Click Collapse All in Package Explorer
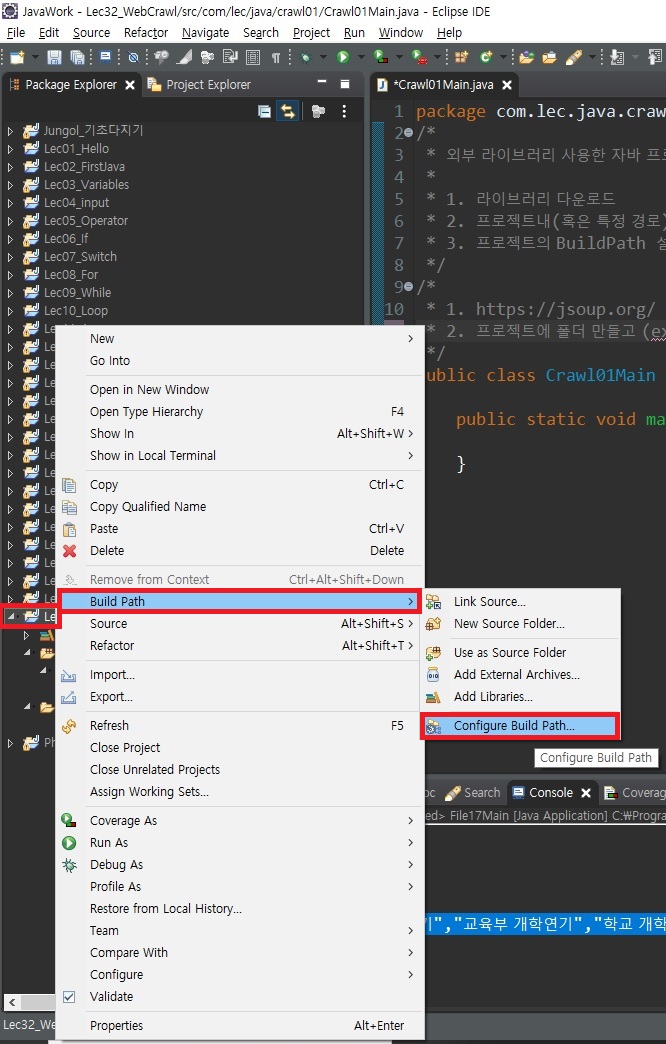666x1044 pixels. pos(264,111)
